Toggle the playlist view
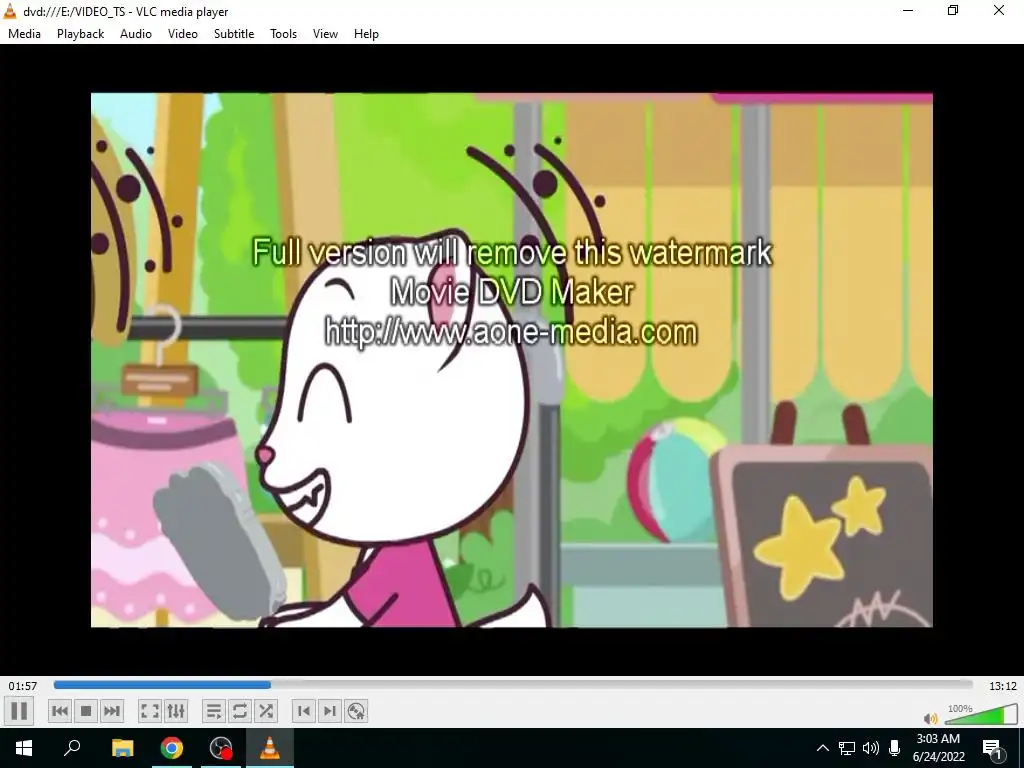The height and width of the screenshot is (768, 1024). tap(214, 711)
